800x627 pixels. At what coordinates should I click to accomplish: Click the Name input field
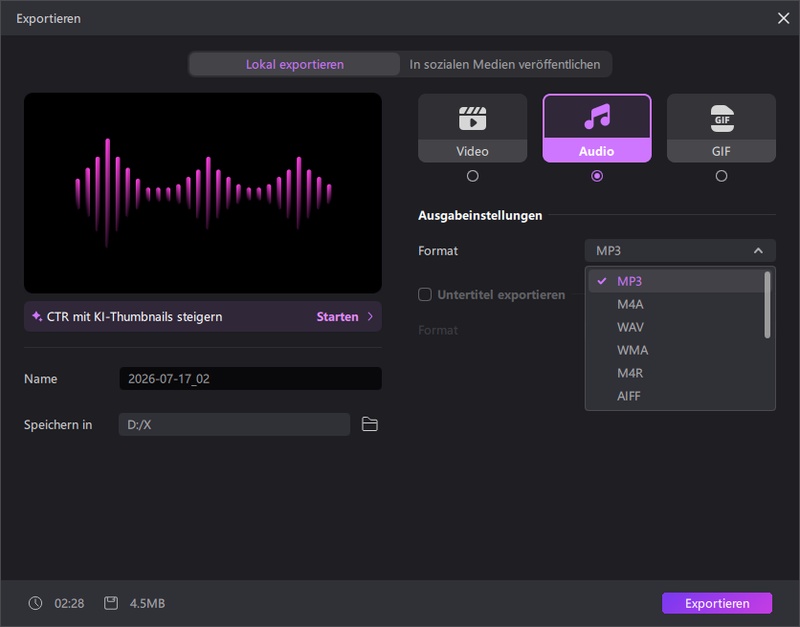point(251,379)
